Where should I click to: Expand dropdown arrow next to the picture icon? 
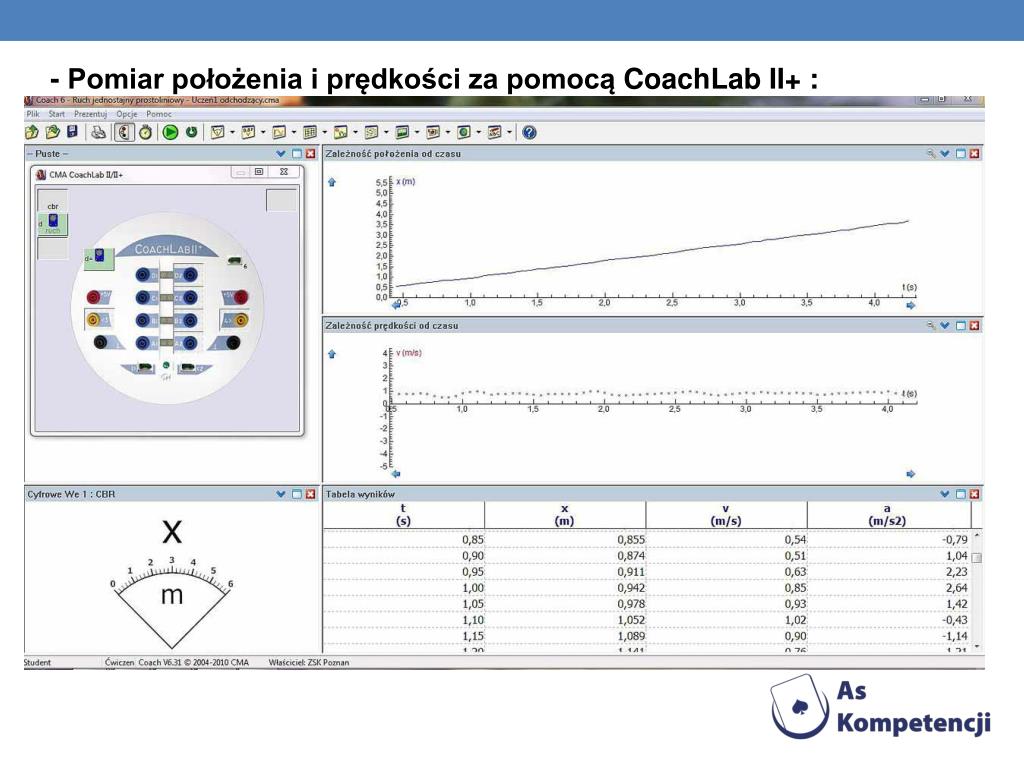click(x=417, y=133)
